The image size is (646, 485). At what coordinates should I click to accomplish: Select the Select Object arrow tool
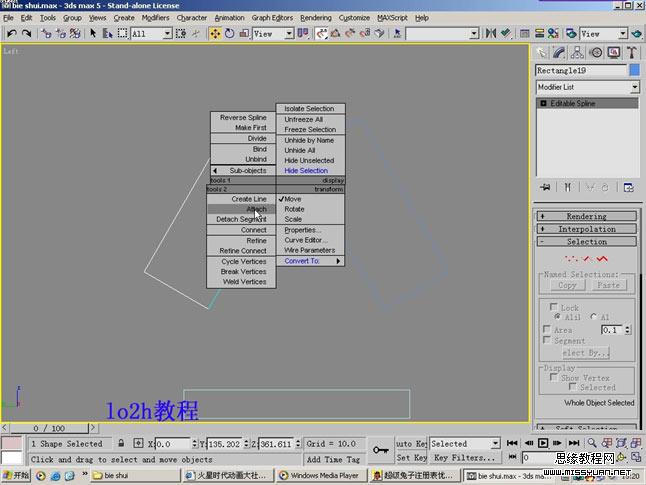[93, 33]
